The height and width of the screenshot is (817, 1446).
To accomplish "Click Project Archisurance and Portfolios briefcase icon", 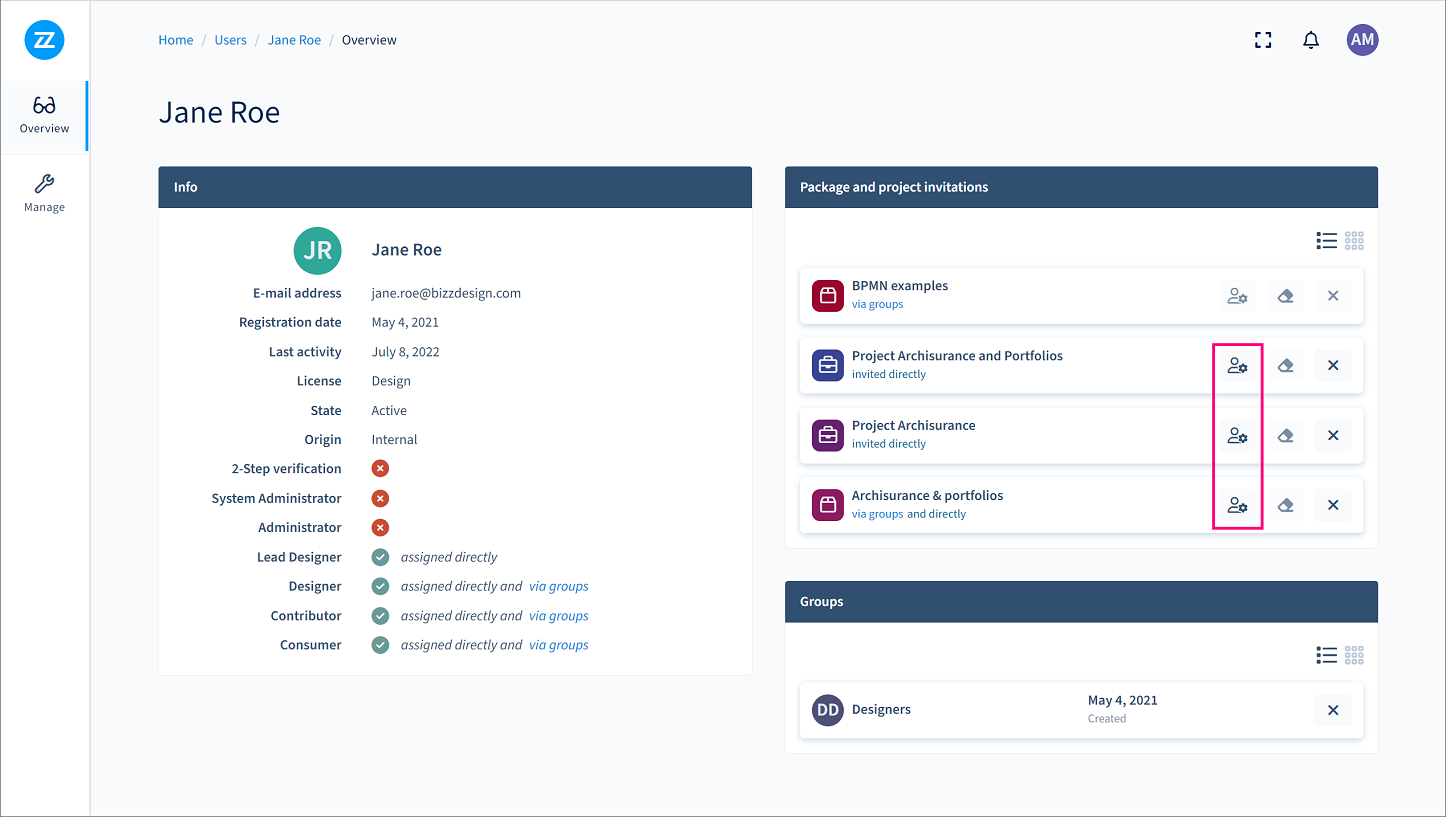I will click(828, 366).
